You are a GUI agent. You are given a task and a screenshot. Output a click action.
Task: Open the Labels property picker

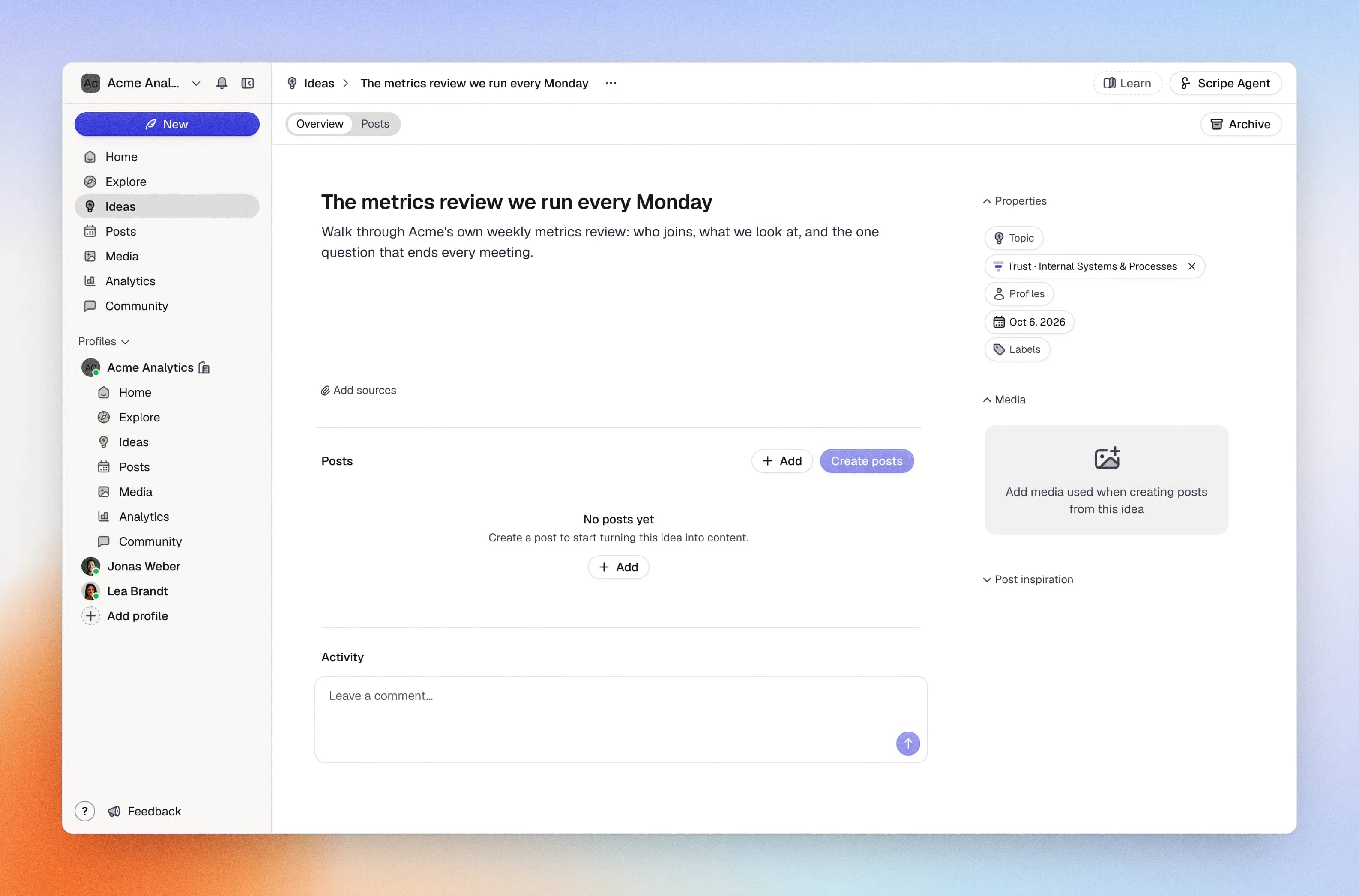1017,349
